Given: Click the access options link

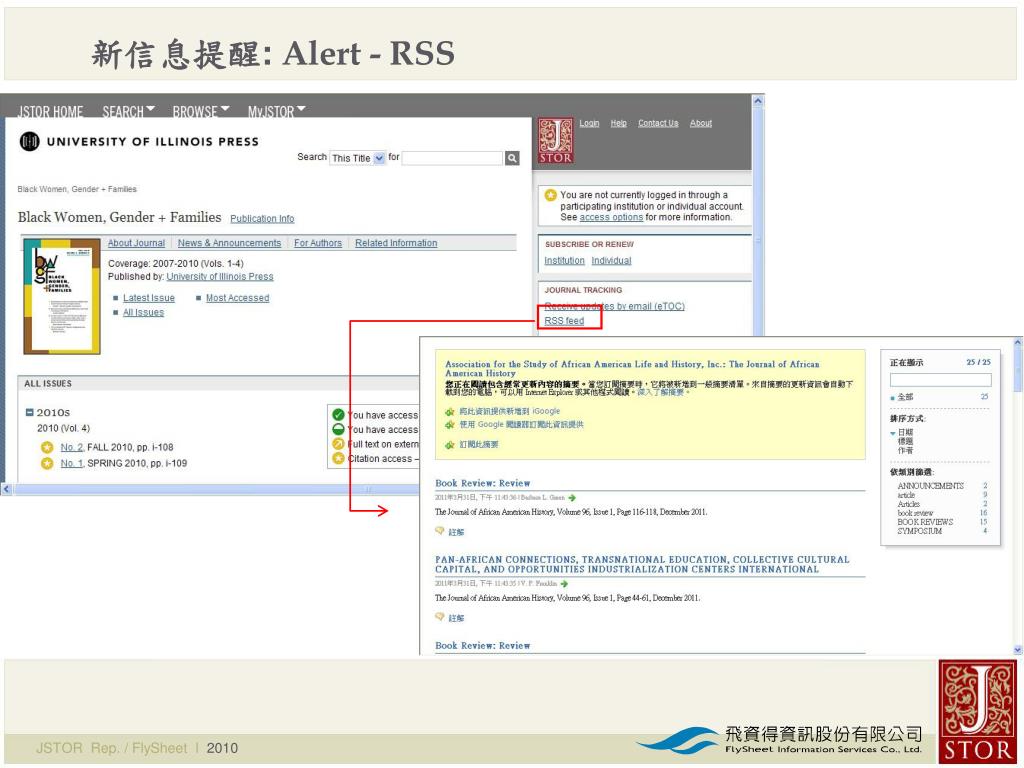Looking at the screenshot, I should (x=611, y=217).
